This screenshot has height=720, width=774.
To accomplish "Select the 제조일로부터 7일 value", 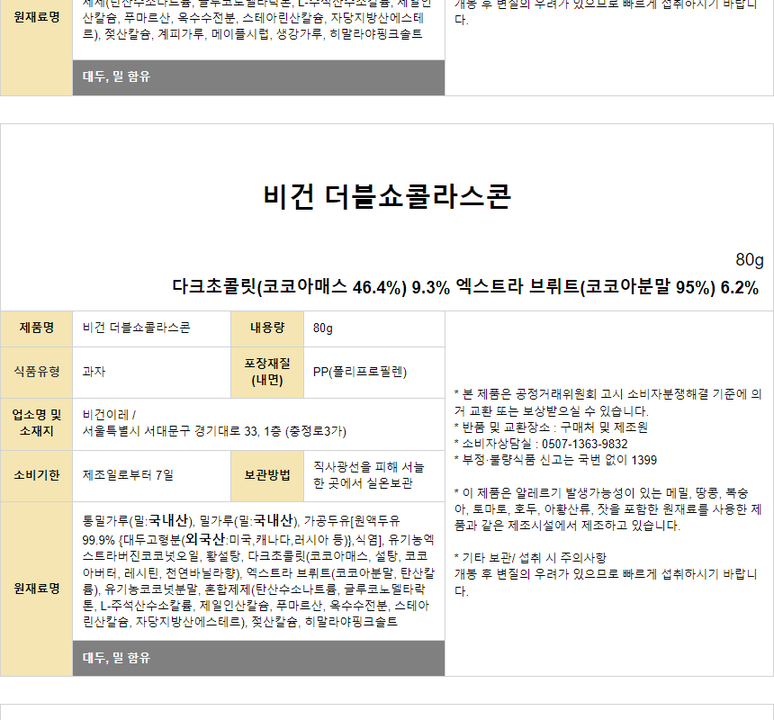I will [128, 476].
